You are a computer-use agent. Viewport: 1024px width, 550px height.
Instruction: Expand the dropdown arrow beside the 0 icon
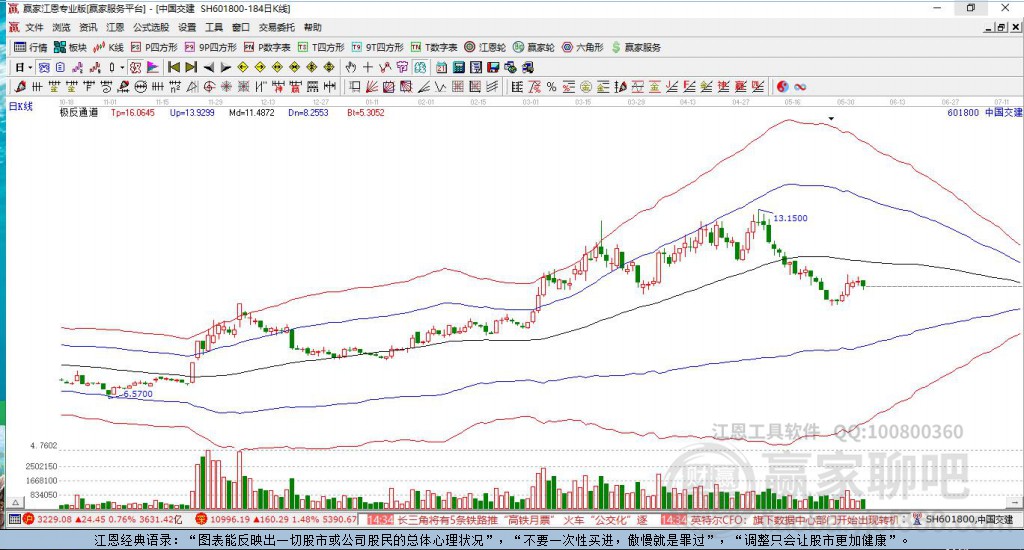tap(122, 67)
